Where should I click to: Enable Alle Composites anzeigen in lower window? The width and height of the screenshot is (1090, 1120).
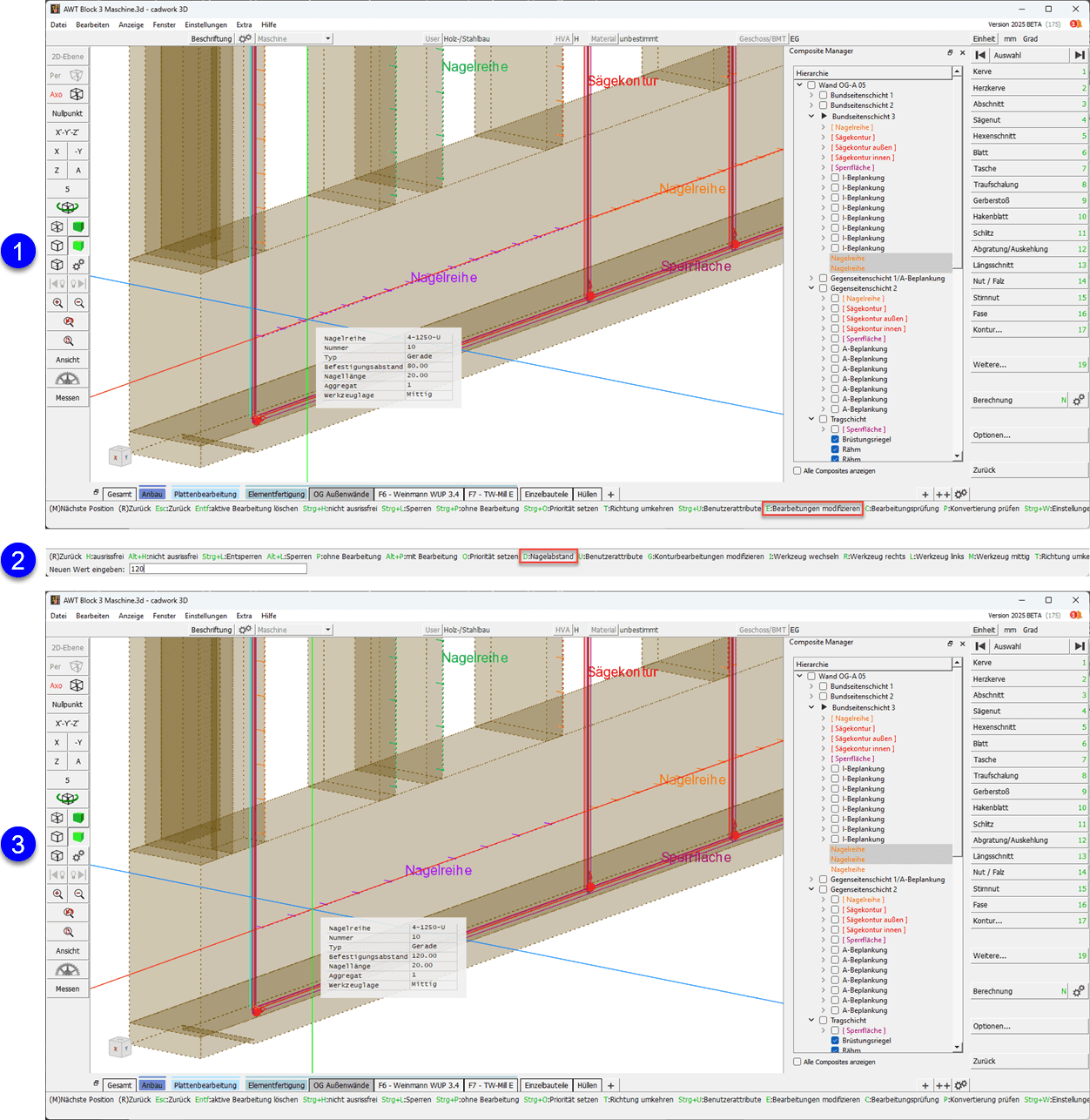click(797, 1062)
